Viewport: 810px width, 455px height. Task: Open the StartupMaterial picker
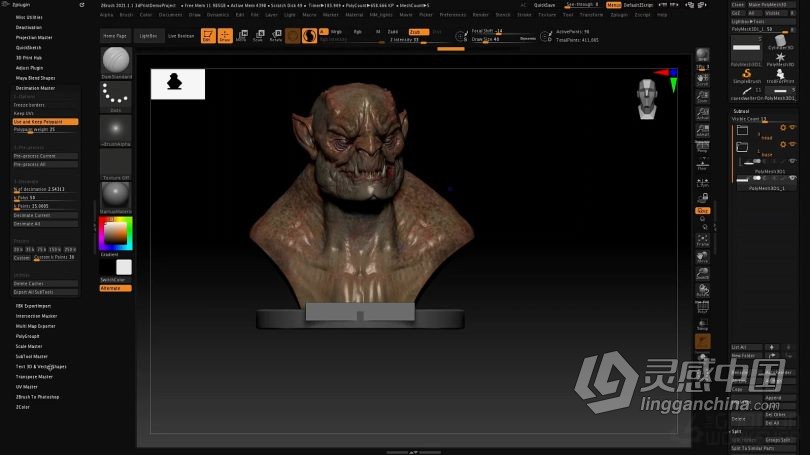[x=116, y=198]
